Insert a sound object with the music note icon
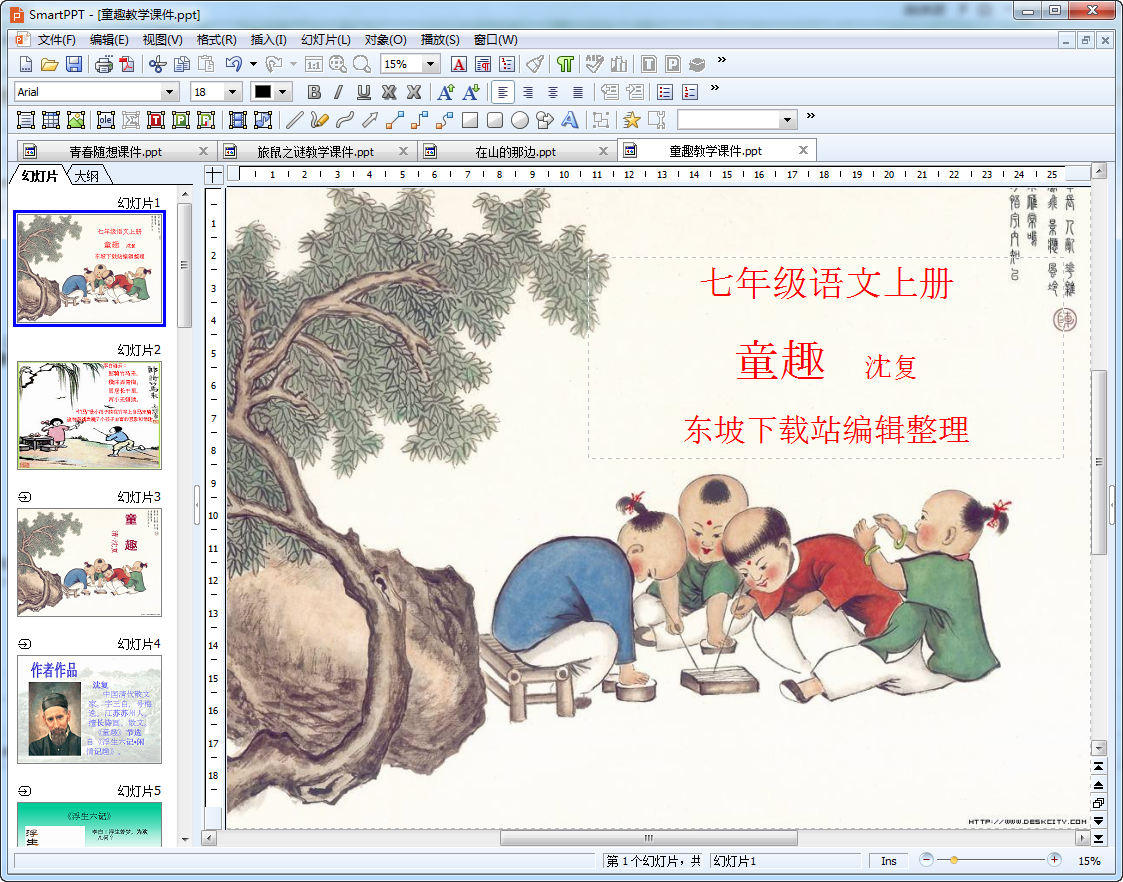Image resolution: width=1123 pixels, height=882 pixels. (x=263, y=120)
